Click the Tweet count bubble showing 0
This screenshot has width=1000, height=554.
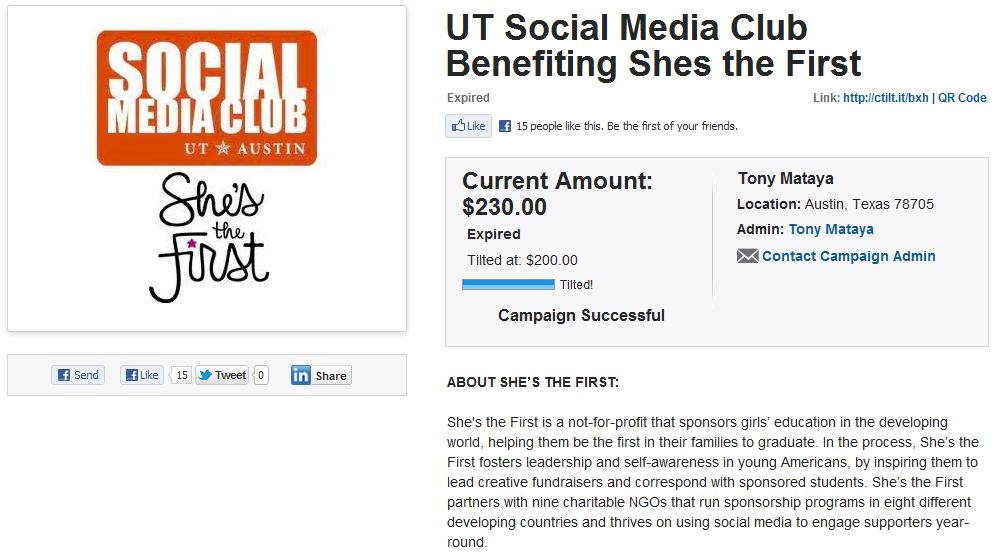coord(261,375)
